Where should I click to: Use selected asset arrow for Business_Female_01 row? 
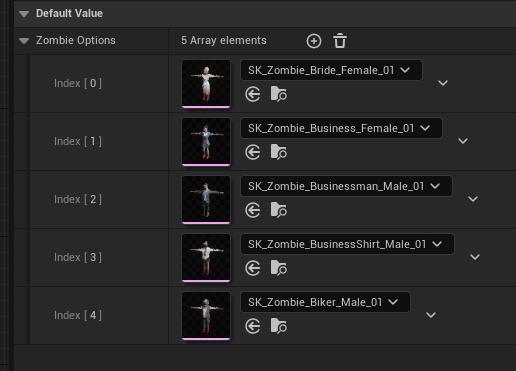point(253,152)
